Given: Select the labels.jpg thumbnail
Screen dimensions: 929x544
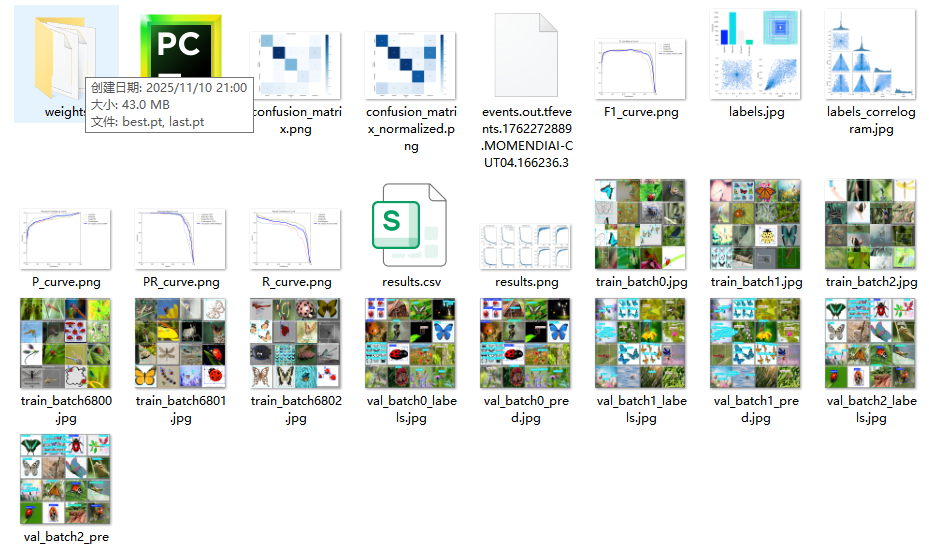Looking at the screenshot, I should pyautogui.click(x=755, y=54).
